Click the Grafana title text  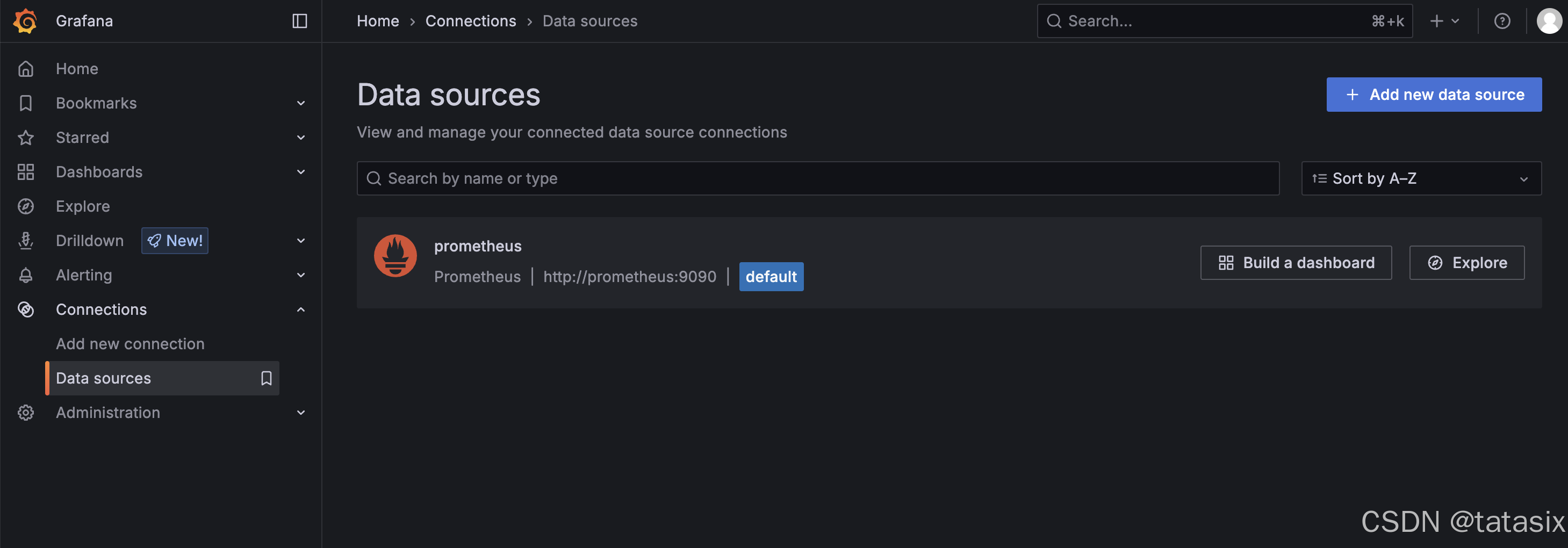(84, 21)
